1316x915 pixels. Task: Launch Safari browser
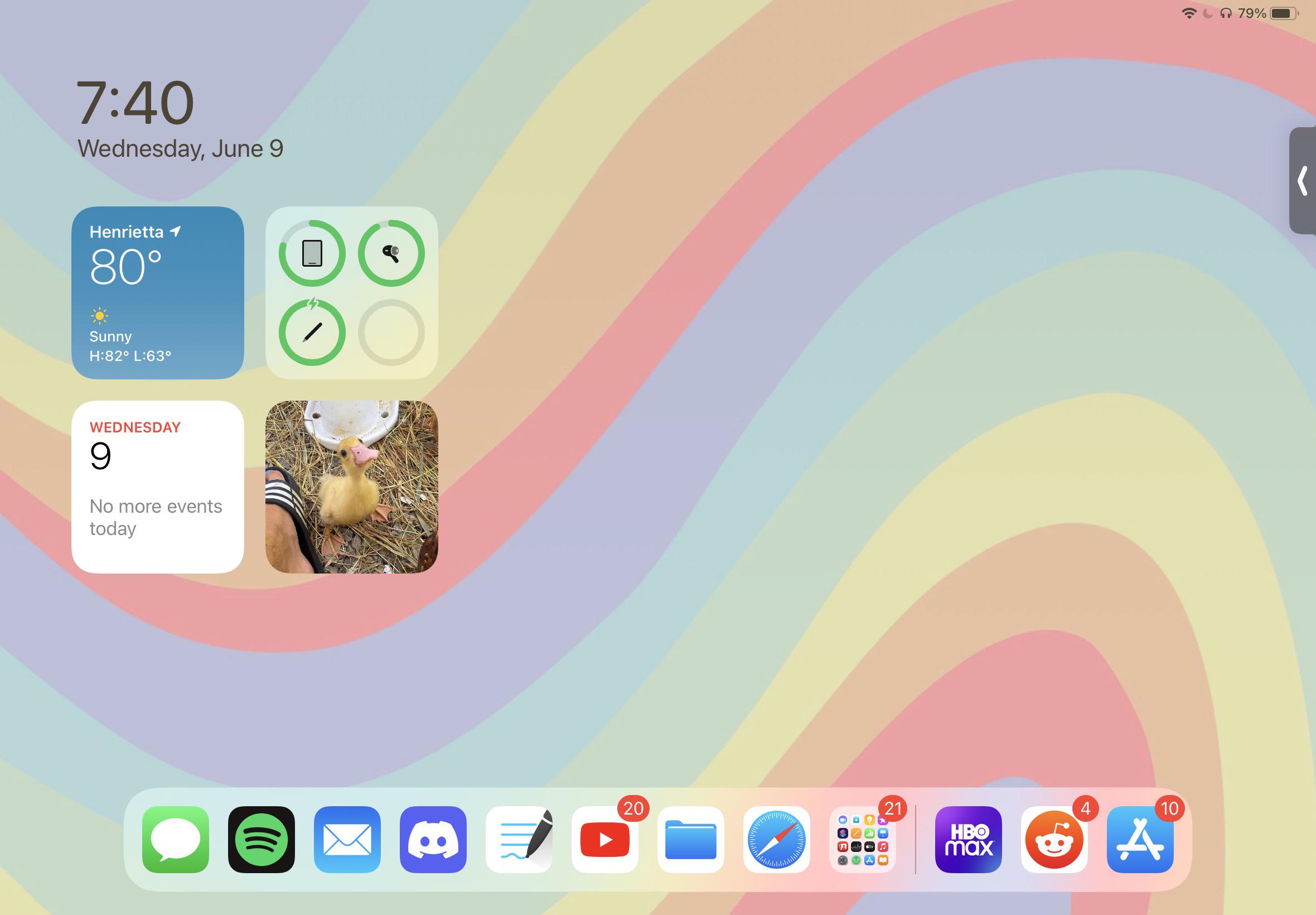point(777,839)
